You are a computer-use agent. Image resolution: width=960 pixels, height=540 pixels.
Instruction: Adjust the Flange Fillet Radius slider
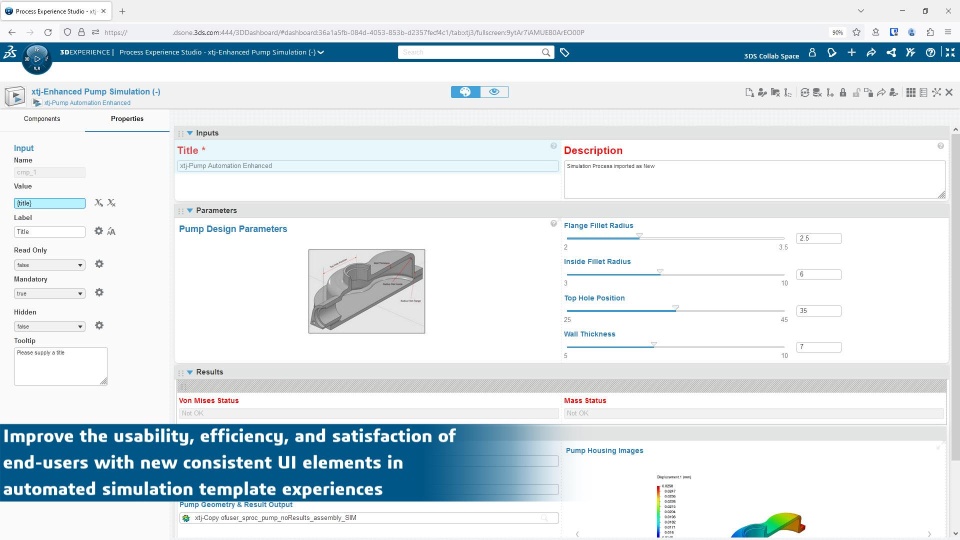(x=675, y=238)
